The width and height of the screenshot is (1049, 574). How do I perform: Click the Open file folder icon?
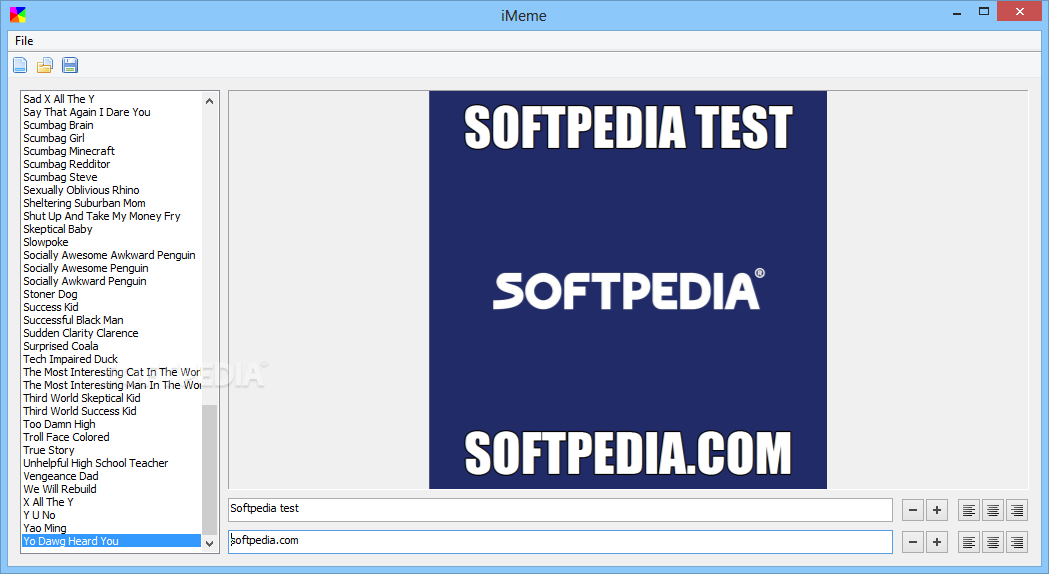[x=45, y=66]
